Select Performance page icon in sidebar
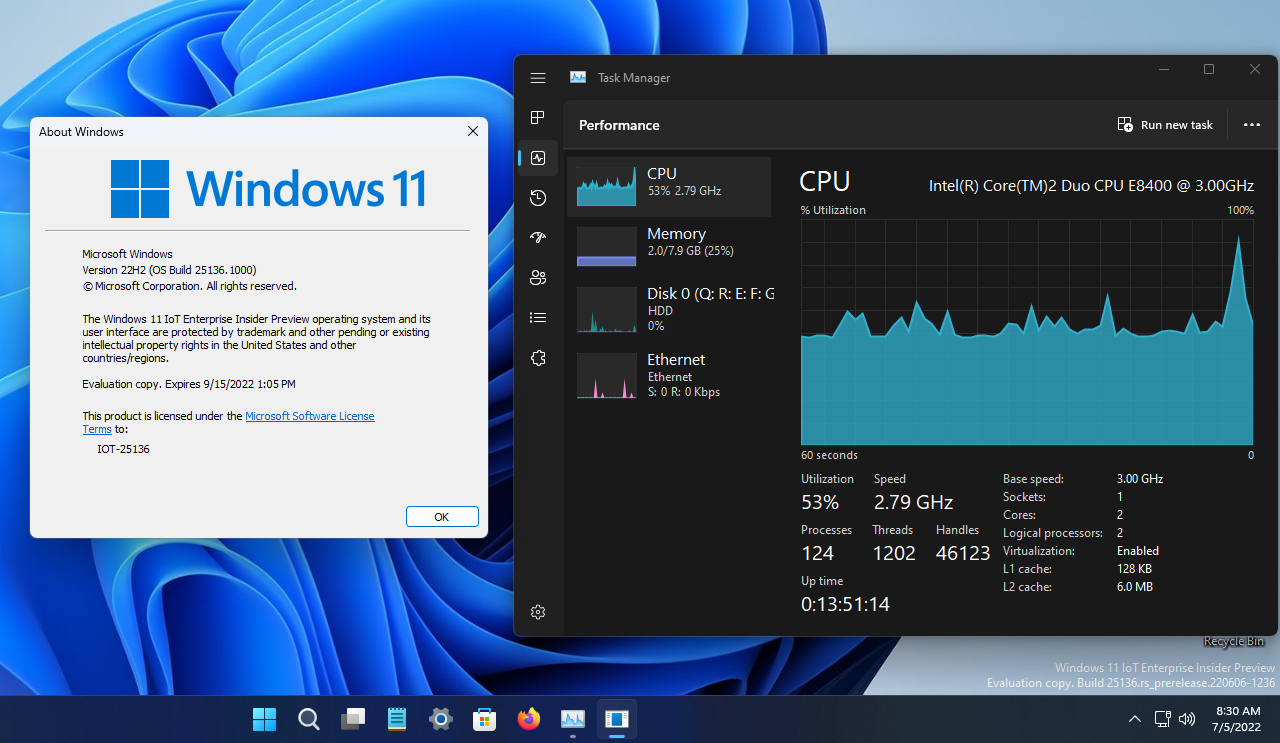Image resolution: width=1280 pixels, height=743 pixels. point(538,158)
